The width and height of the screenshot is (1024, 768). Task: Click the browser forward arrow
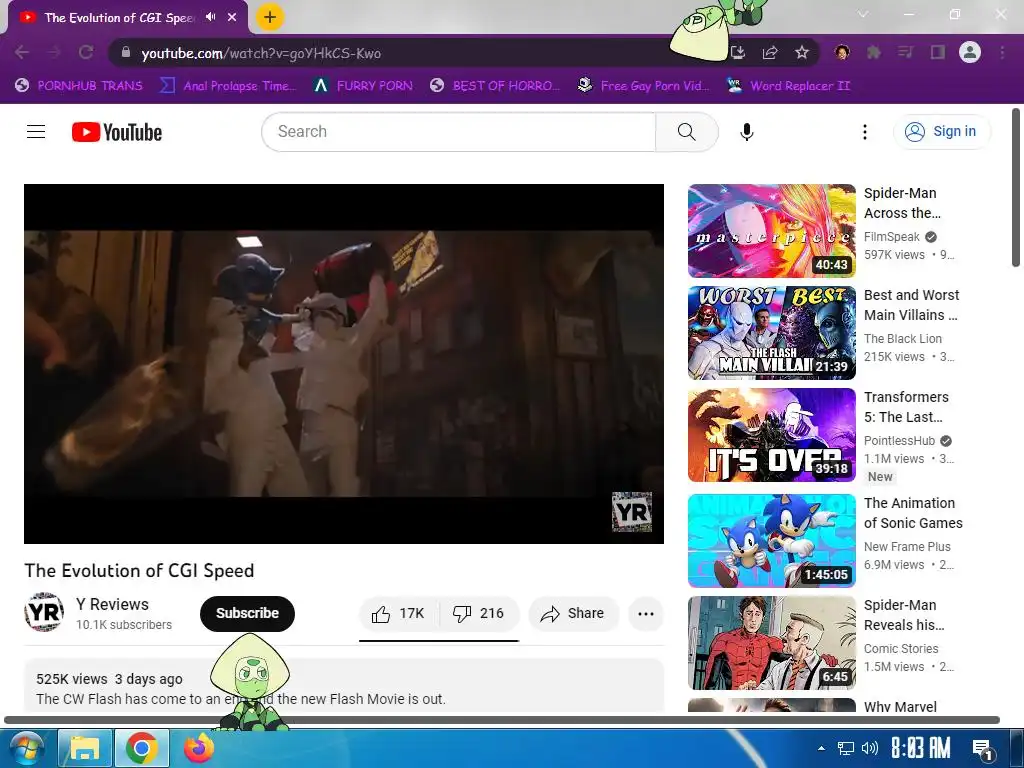pos(54,52)
